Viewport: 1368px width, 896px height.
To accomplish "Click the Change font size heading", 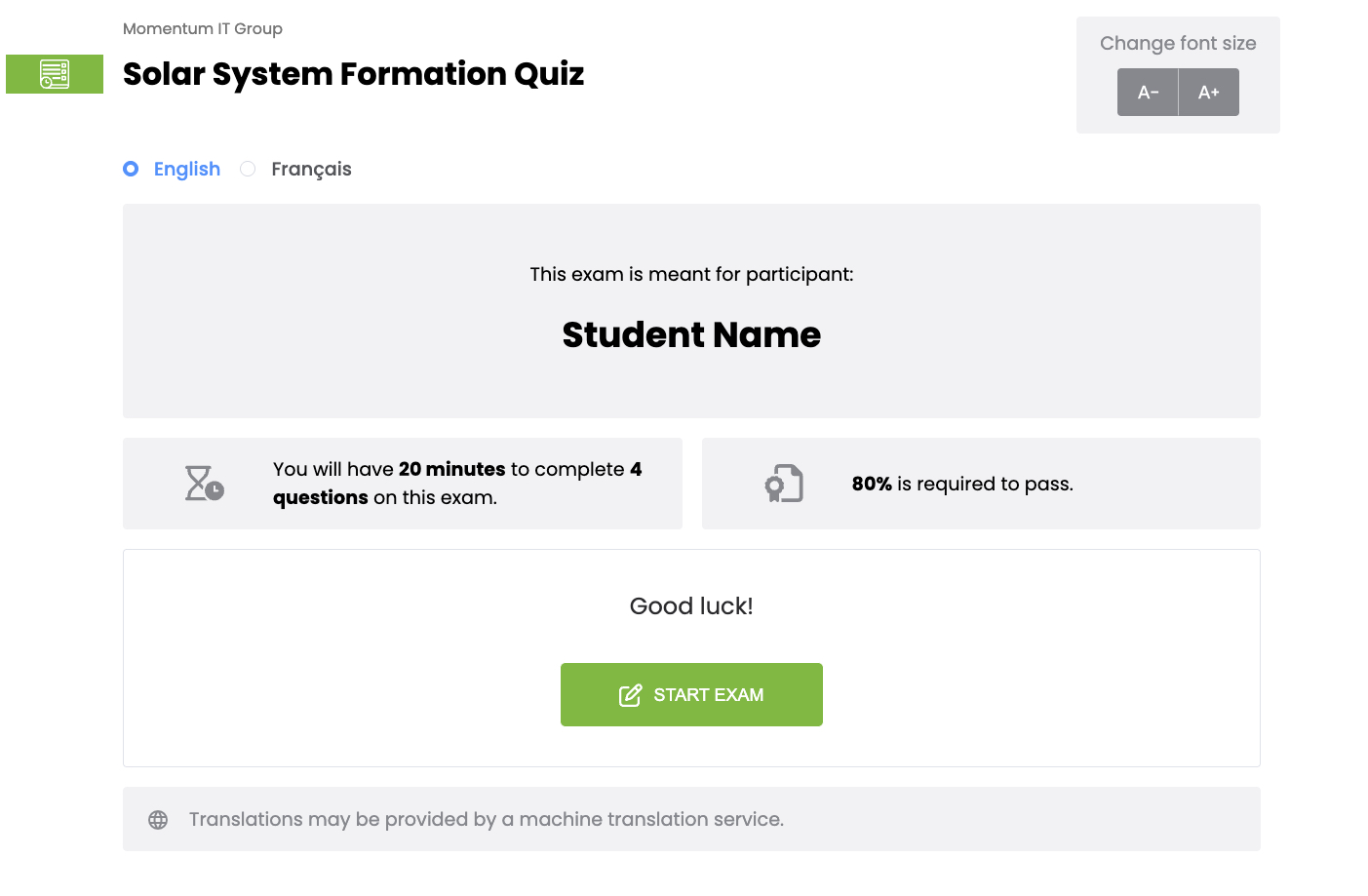I will 1178,43.
